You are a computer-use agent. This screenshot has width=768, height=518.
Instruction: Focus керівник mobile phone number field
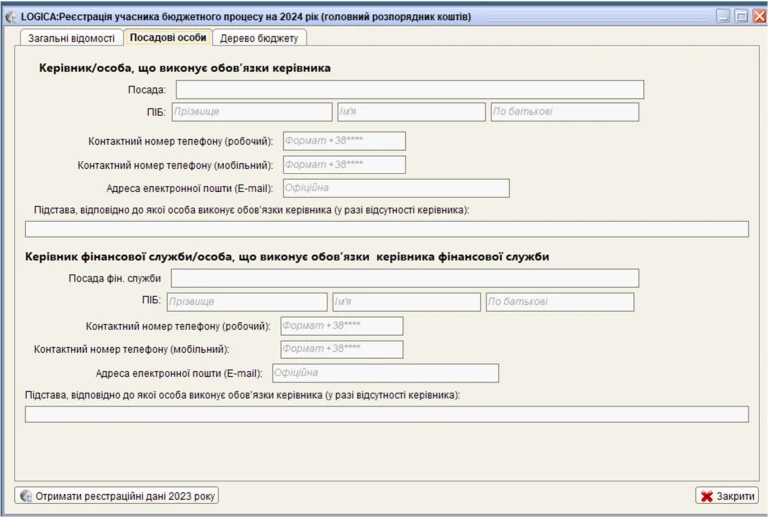click(344, 165)
